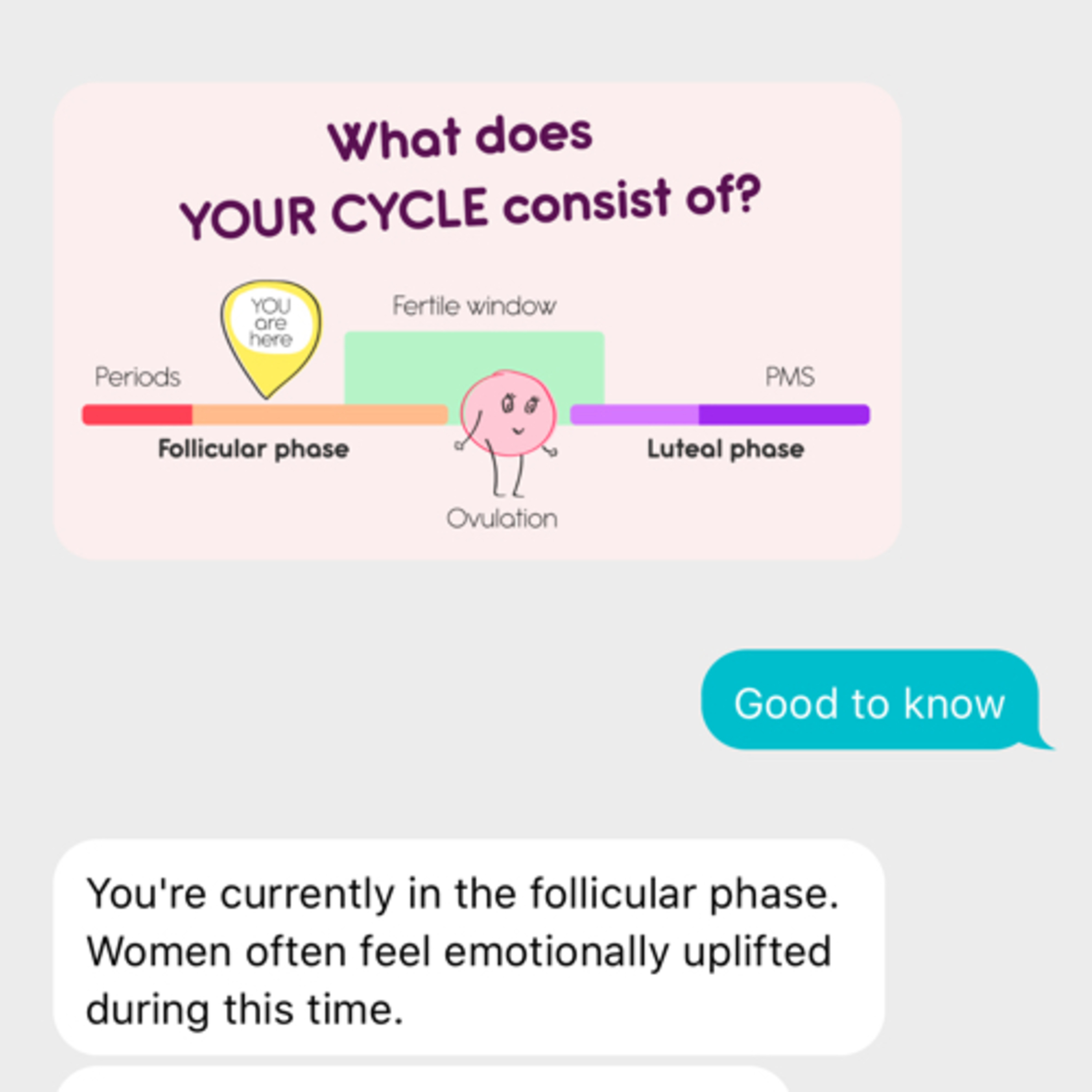Tap the 'Luteal phase' label

(x=725, y=449)
